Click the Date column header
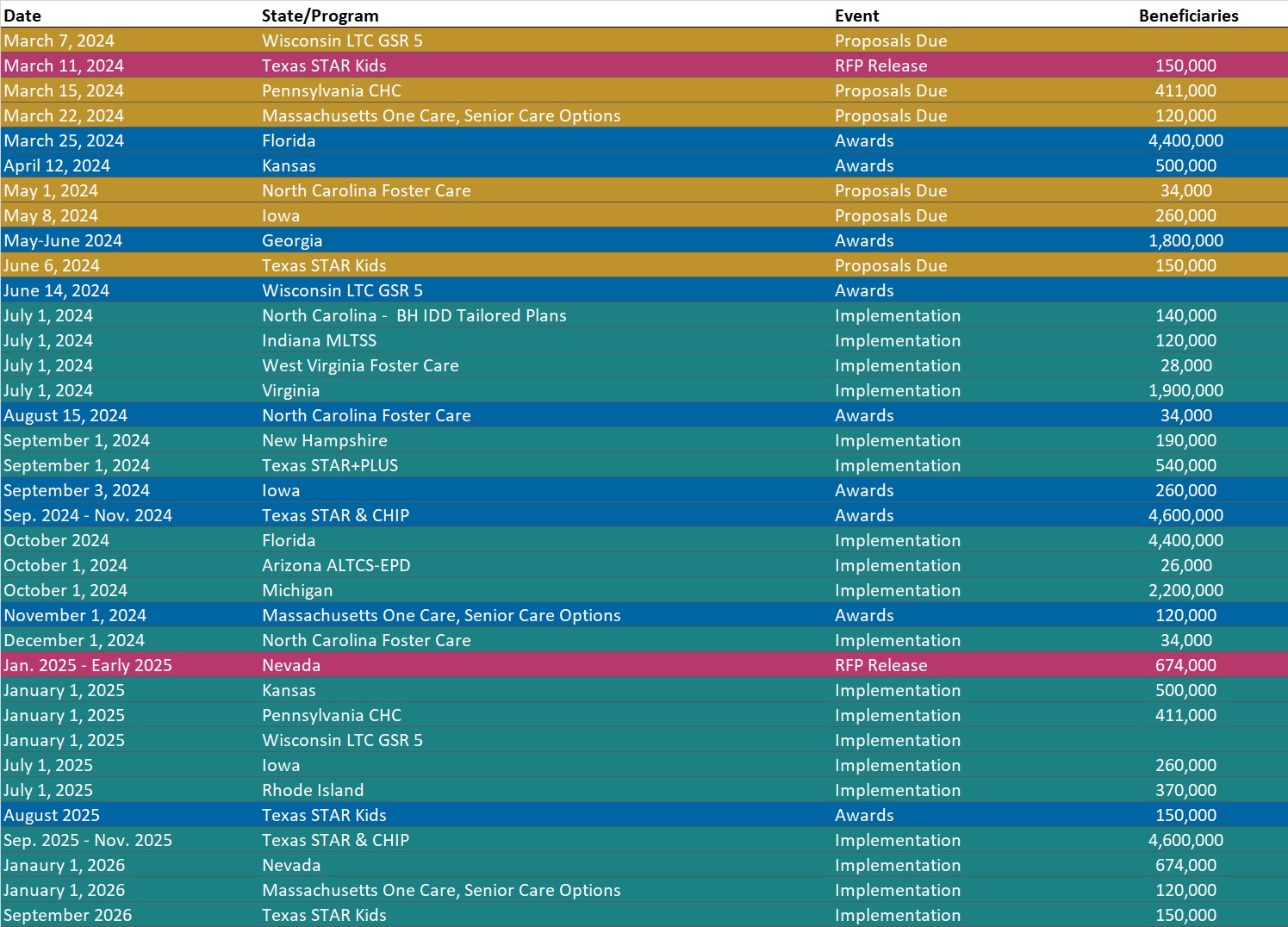The height and width of the screenshot is (927, 1288). (x=22, y=16)
